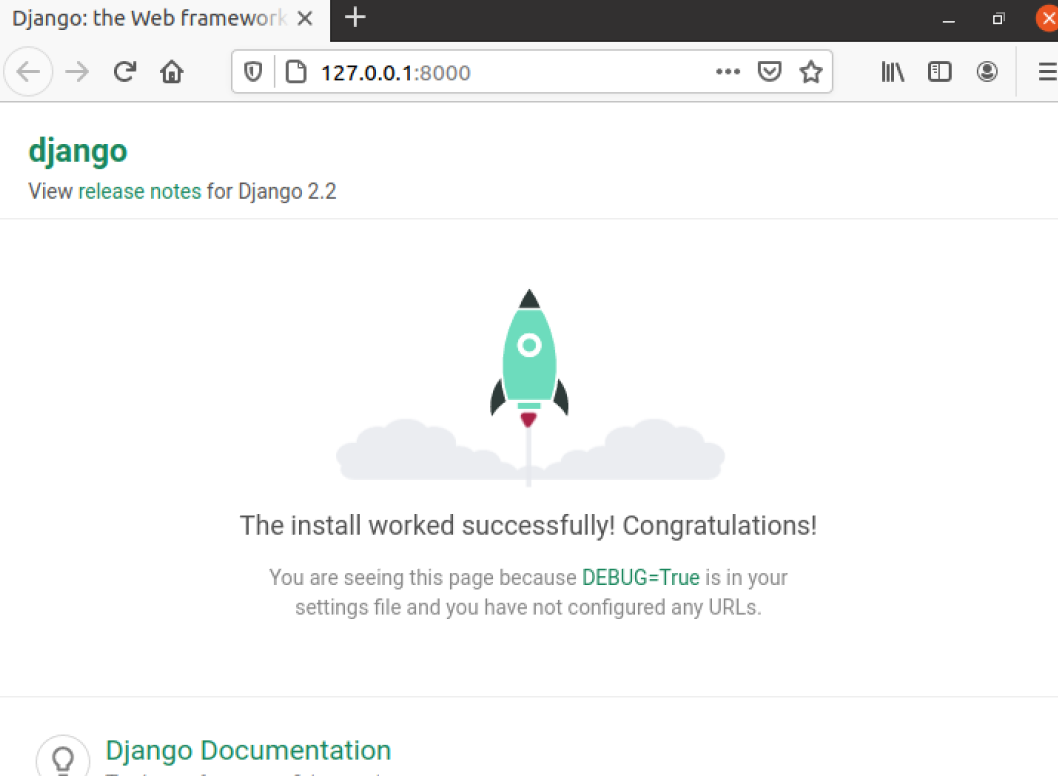Viewport: 1058px width, 776px height.
Task: Open Django Documentation link
Action: [248, 750]
